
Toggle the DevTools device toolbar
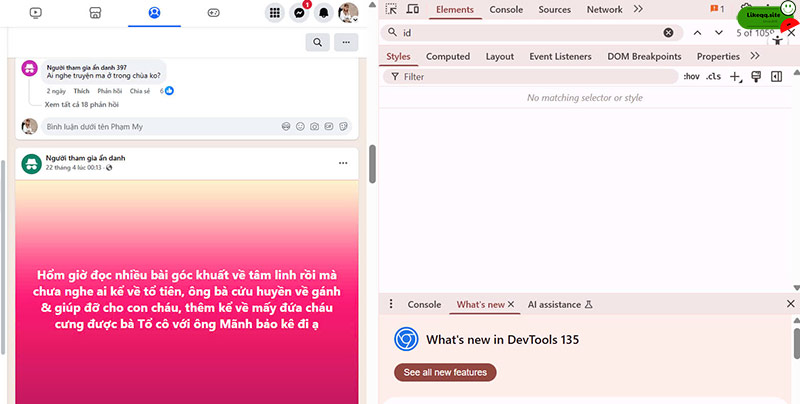coord(412,9)
